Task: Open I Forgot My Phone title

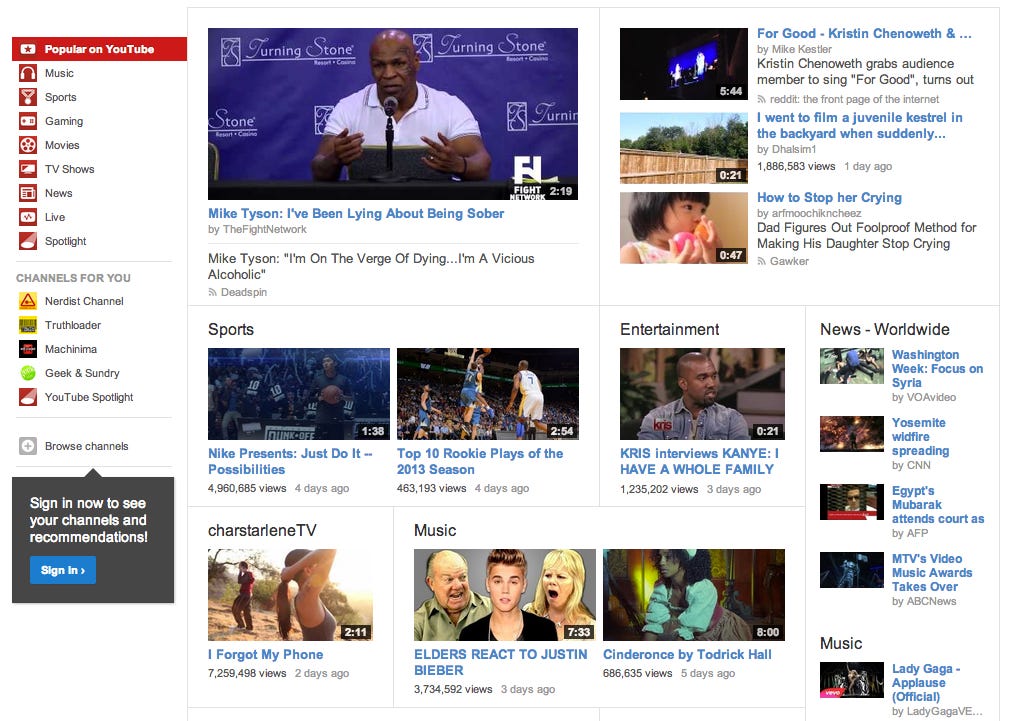Action: (266, 654)
